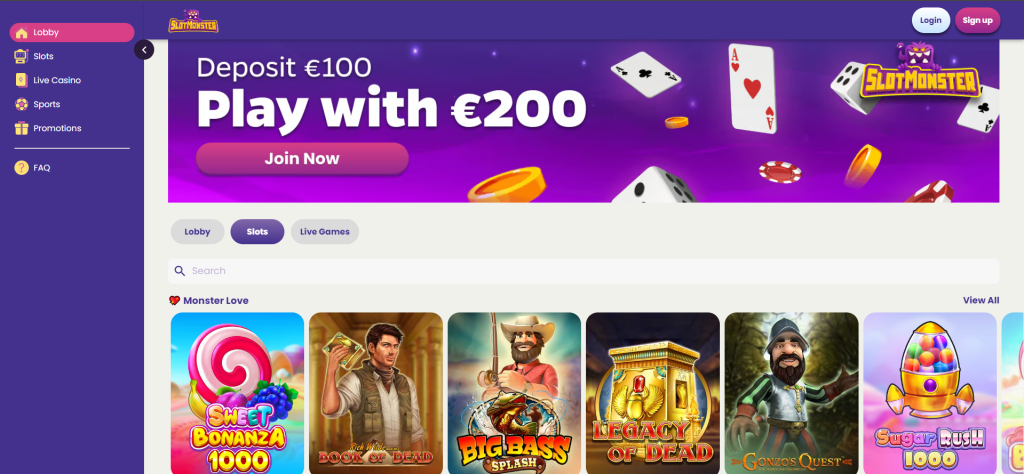The width and height of the screenshot is (1024, 474).
Task: Click the Promotions gift box icon
Action: tap(22, 128)
